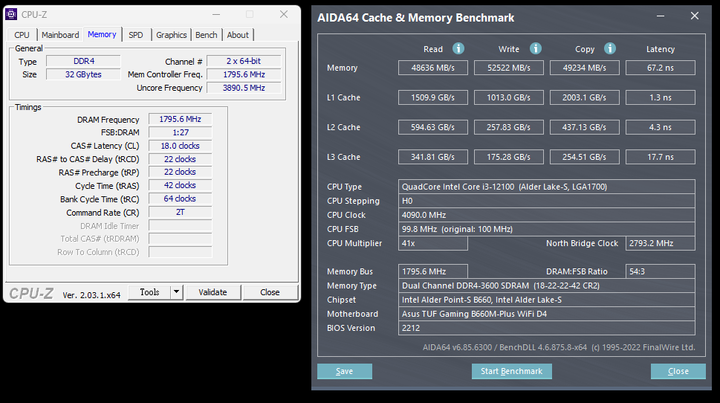This screenshot has width=720, height=403.
Task: Click the Close button in AIDA64 window
Action: 678,371
